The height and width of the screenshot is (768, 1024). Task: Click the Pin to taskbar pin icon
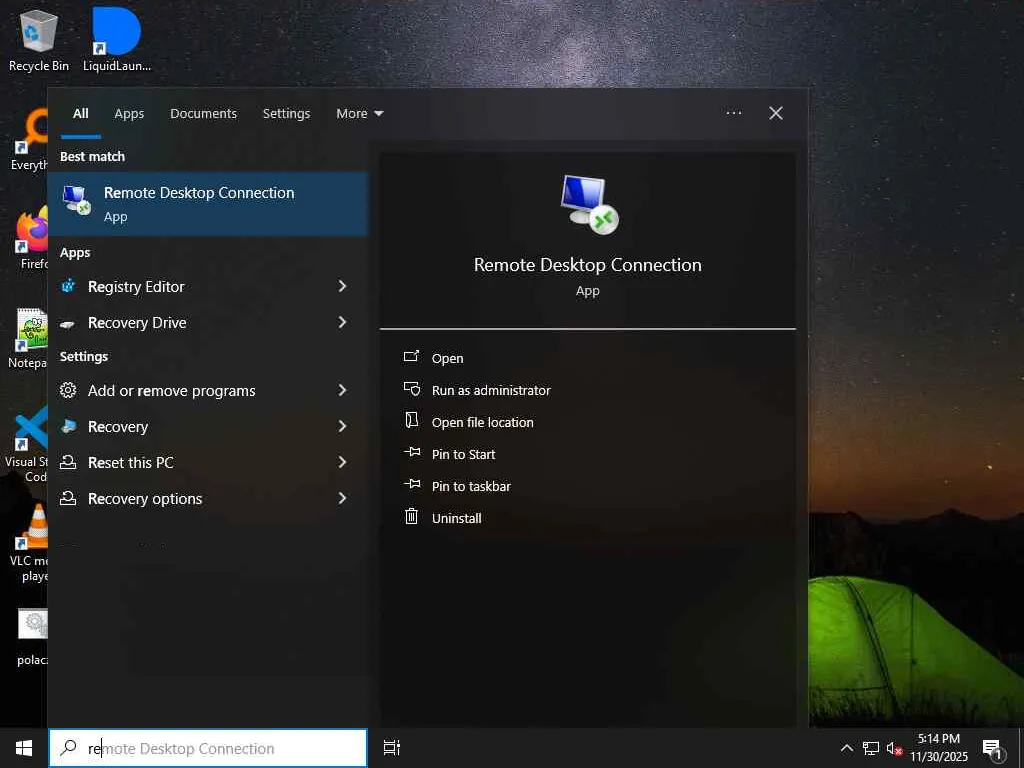click(x=412, y=484)
